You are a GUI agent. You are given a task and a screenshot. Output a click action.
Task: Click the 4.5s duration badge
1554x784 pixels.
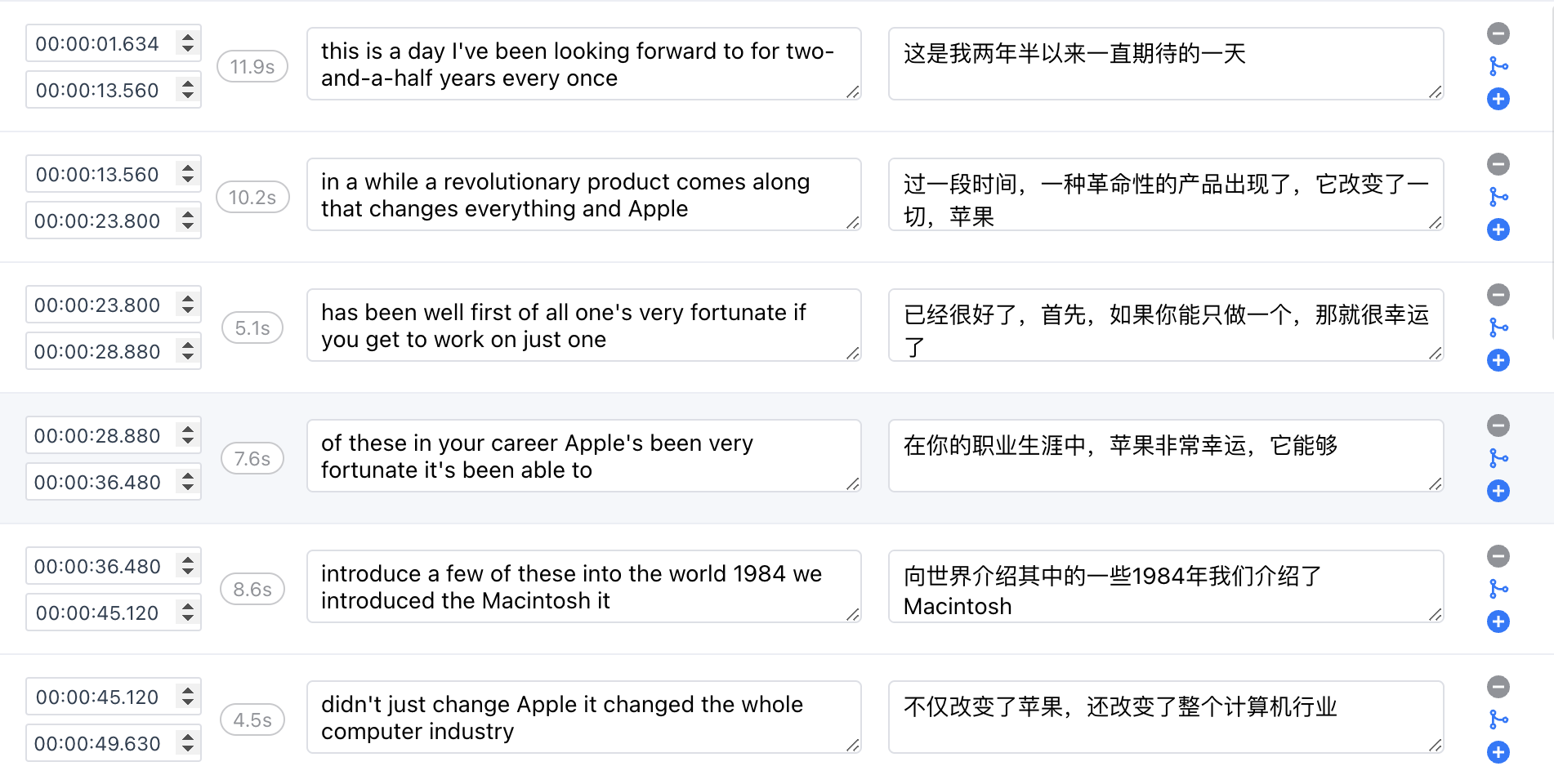click(x=252, y=719)
